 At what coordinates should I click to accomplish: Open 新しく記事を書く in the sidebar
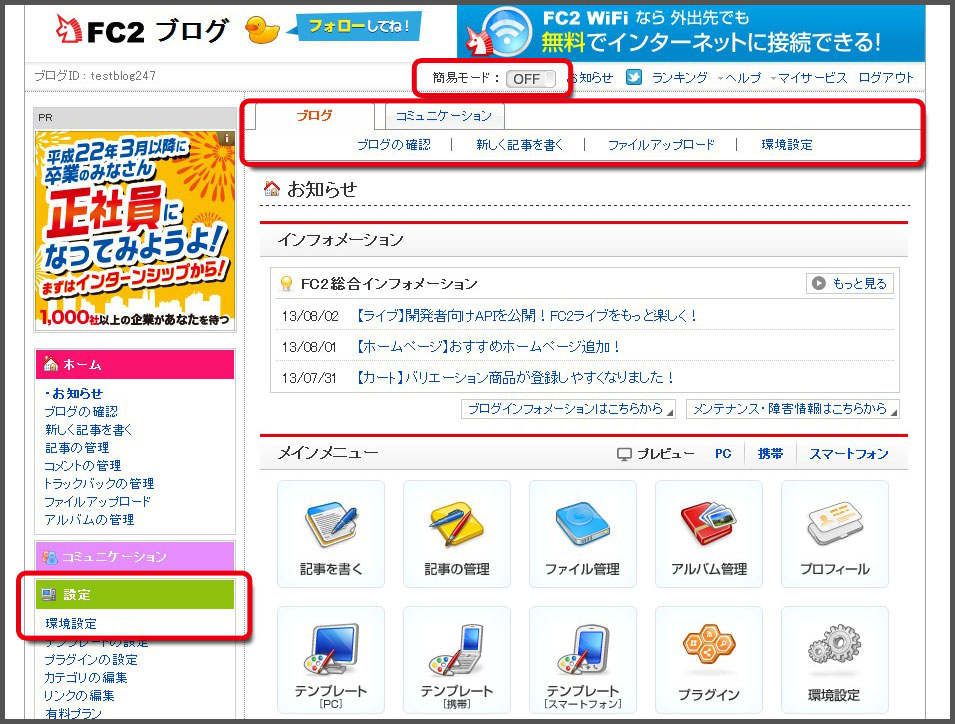88,430
